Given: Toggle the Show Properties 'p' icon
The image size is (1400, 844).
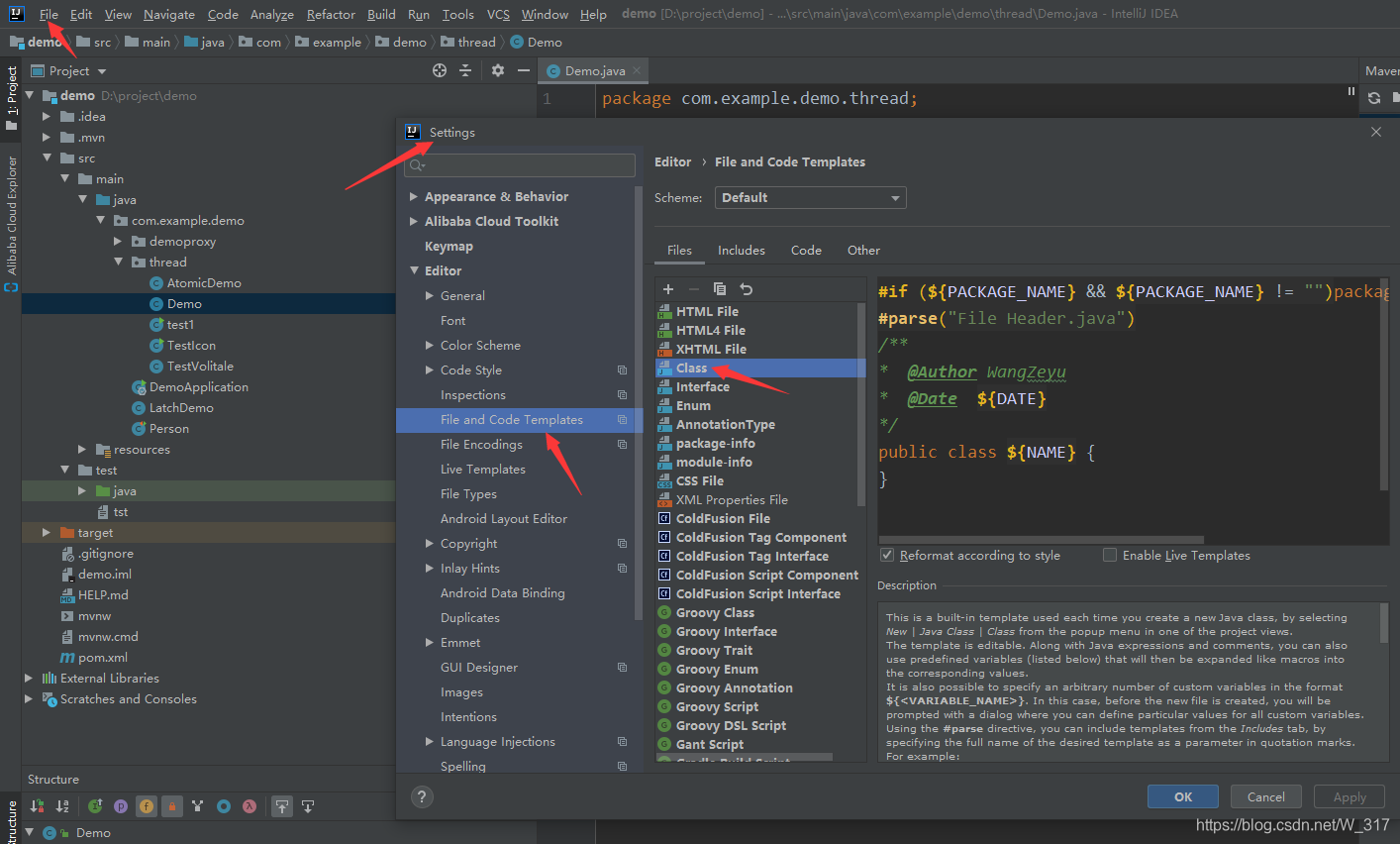Looking at the screenshot, I should (x=121, y=806).
